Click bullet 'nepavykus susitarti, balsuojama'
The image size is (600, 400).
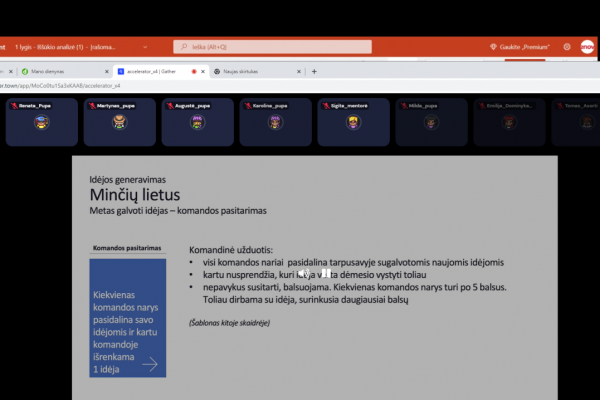[354, 287]
